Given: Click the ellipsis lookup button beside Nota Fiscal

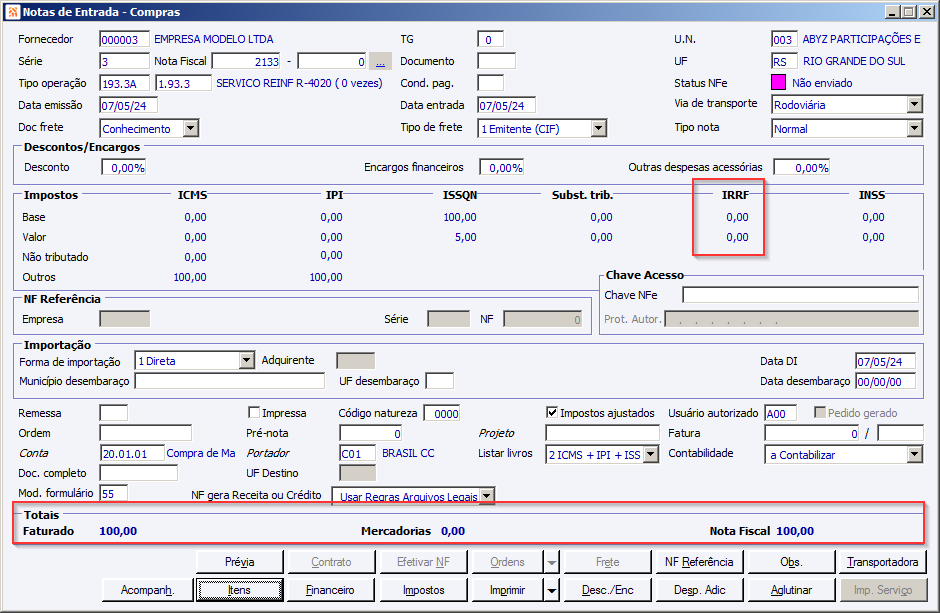Looking at the screenshot, I should pyautogui.click(x=380, y=61).
